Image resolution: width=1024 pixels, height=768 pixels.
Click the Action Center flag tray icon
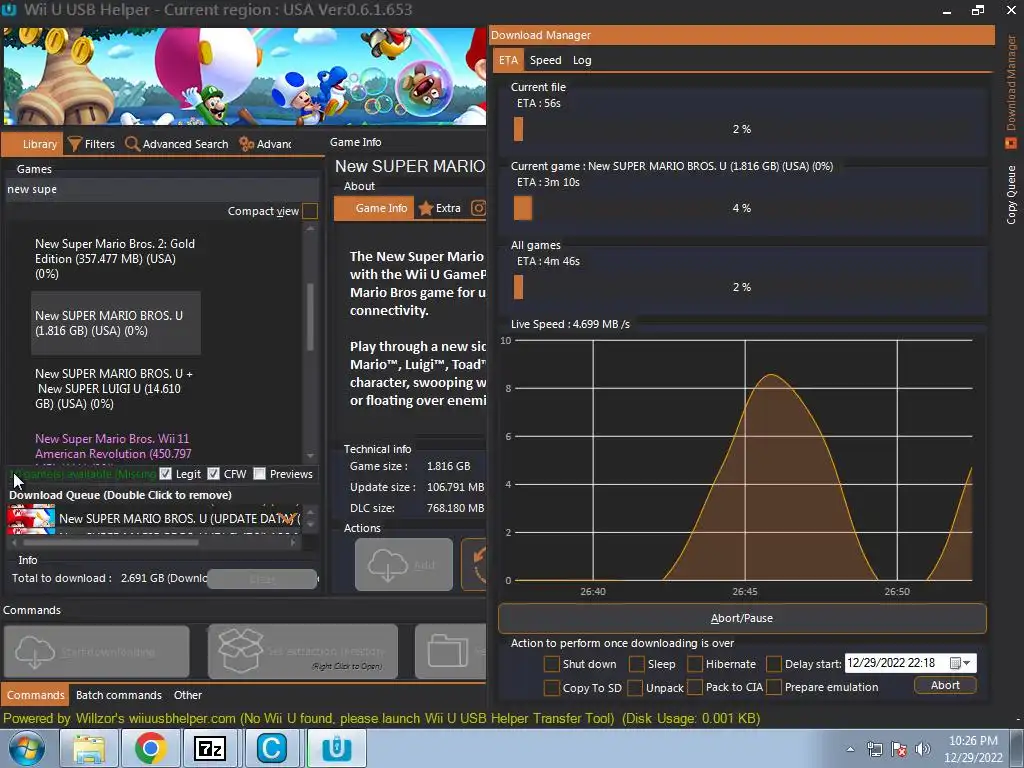[899, 749]
